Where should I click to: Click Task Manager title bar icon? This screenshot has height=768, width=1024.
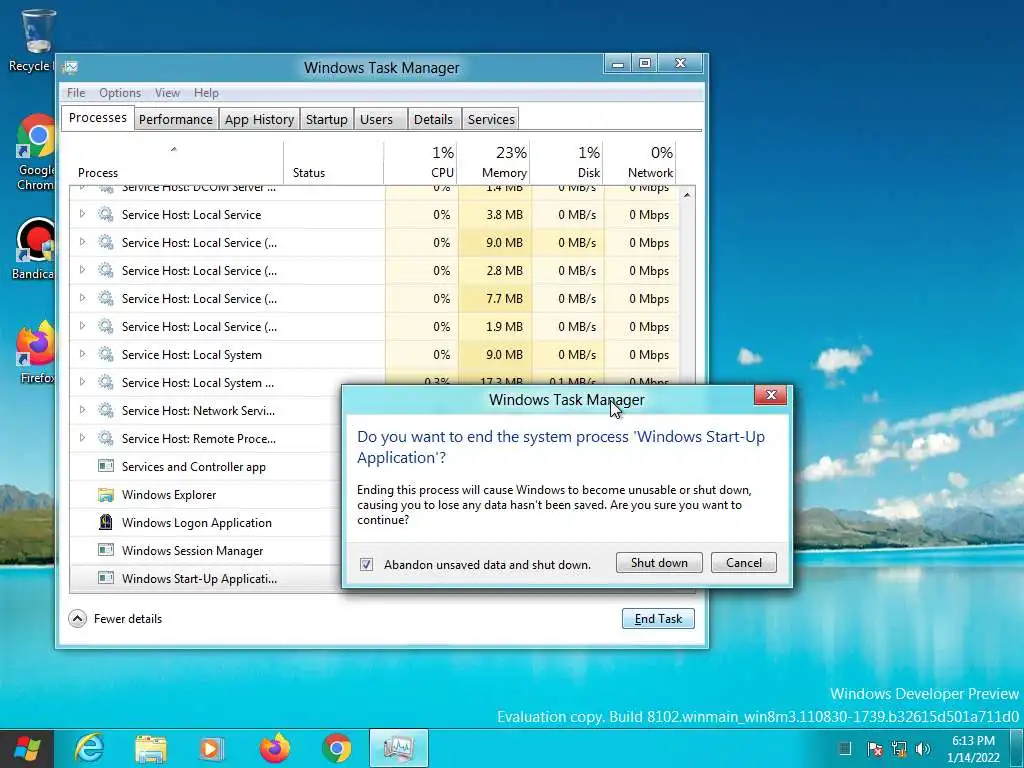click(x=71, y=67)
